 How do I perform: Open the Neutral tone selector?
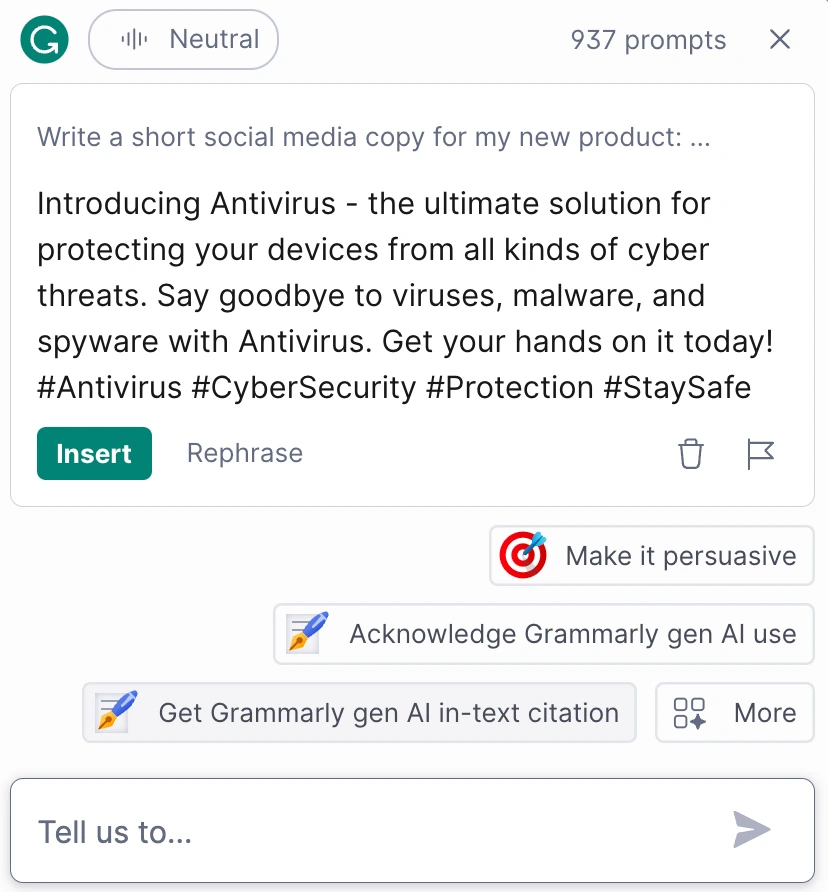(183, 39)
